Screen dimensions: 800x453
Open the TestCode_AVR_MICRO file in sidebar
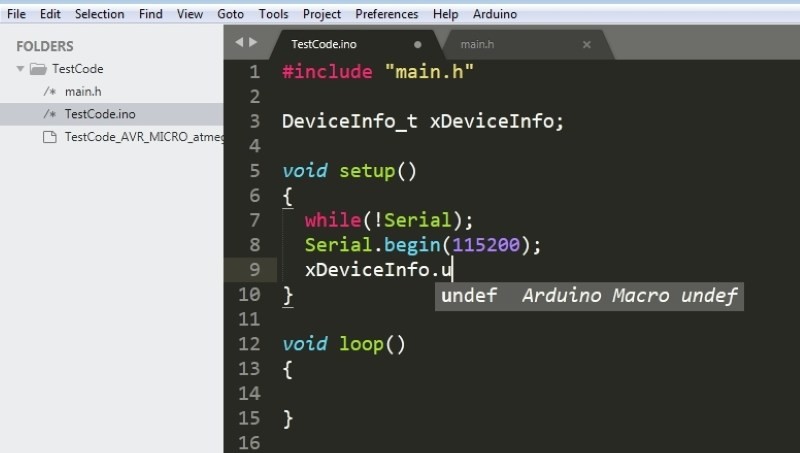coord(144,137)
